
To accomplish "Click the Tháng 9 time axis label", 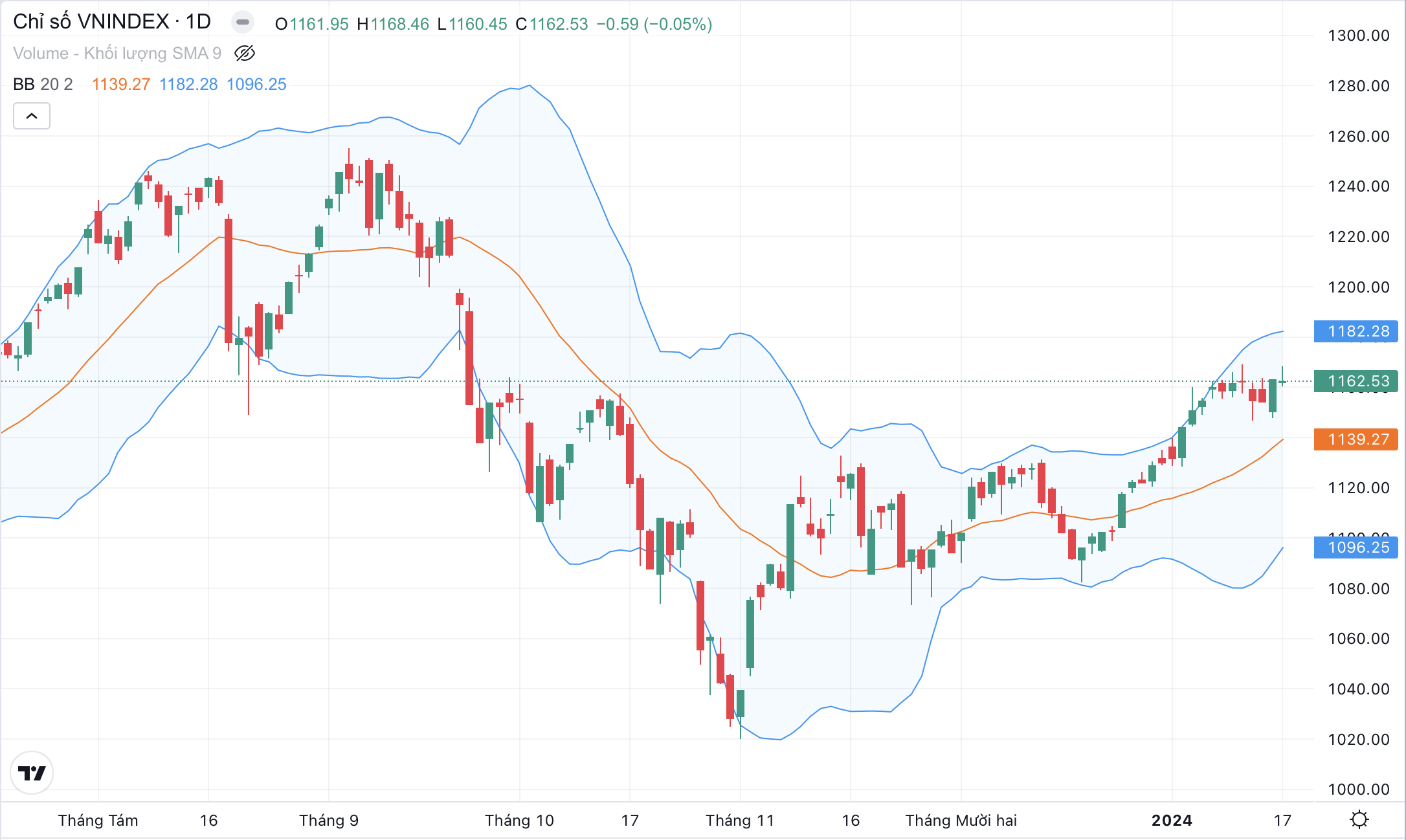I will pyautogui.click(x=329, y=821).
